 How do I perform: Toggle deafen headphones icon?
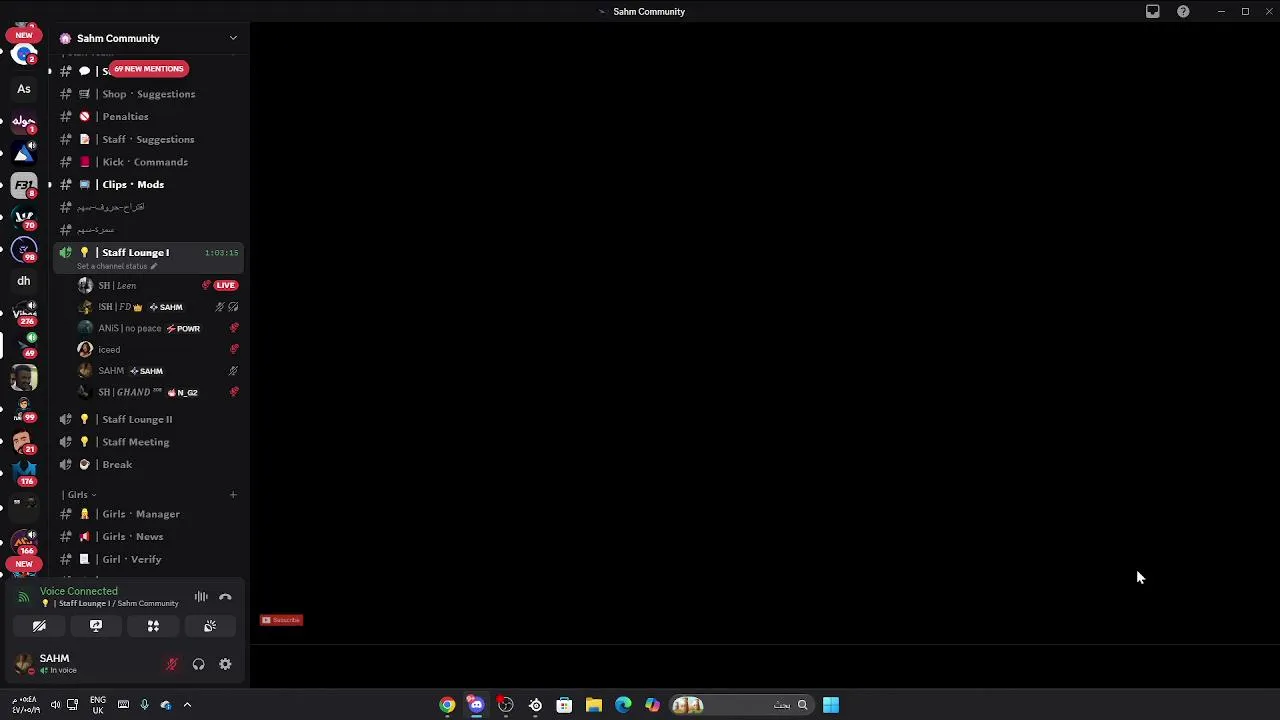pos(198,664)
